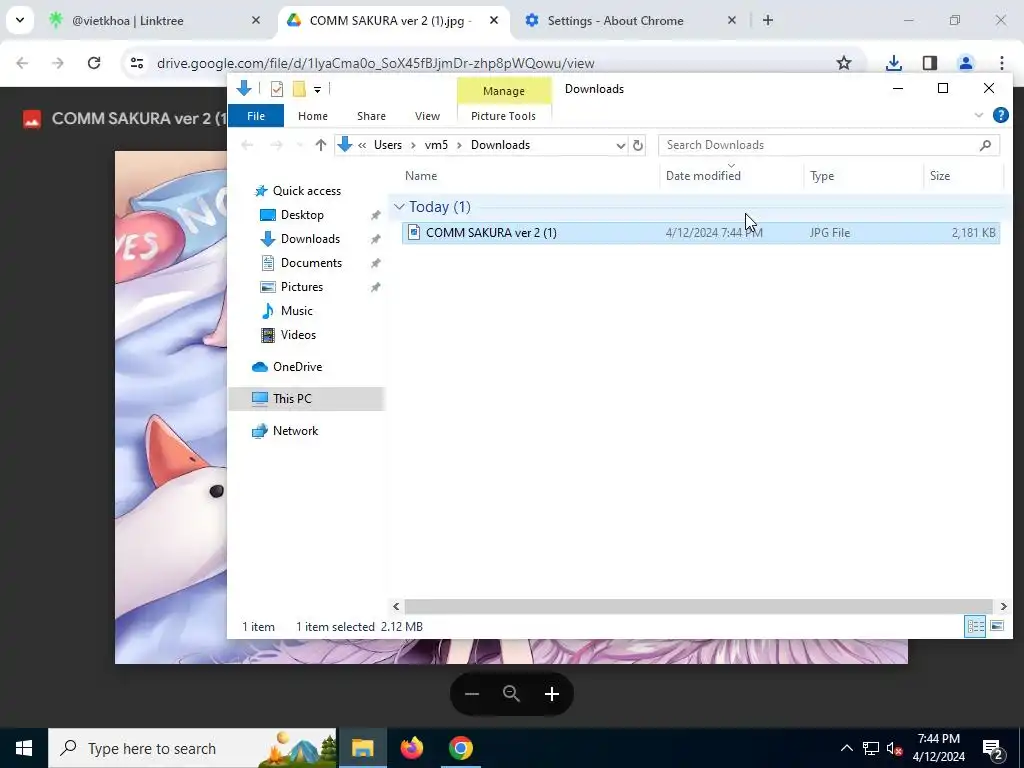Go up one folder level arrow
This screenshot has width=1024, height=768.
321,145
